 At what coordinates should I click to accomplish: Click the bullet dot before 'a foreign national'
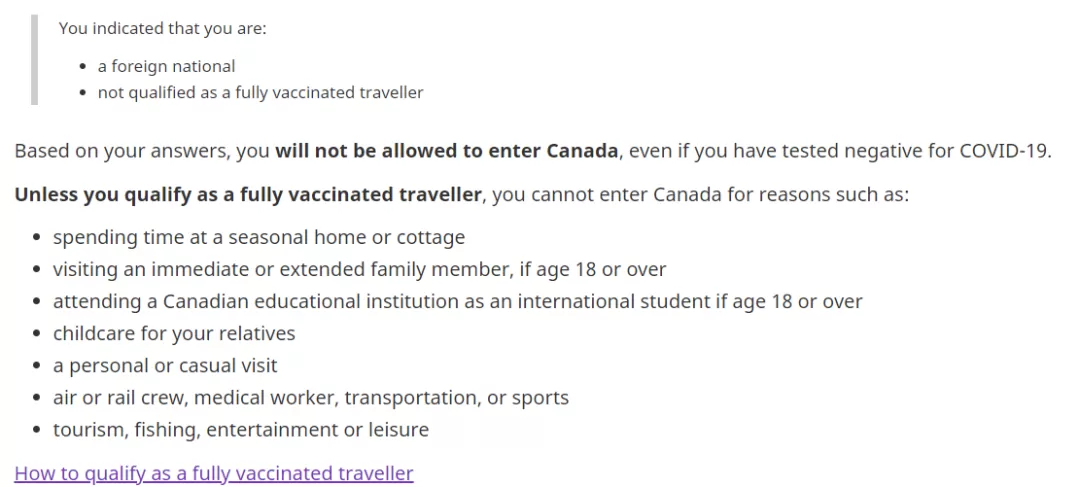(x=84, y=67)
